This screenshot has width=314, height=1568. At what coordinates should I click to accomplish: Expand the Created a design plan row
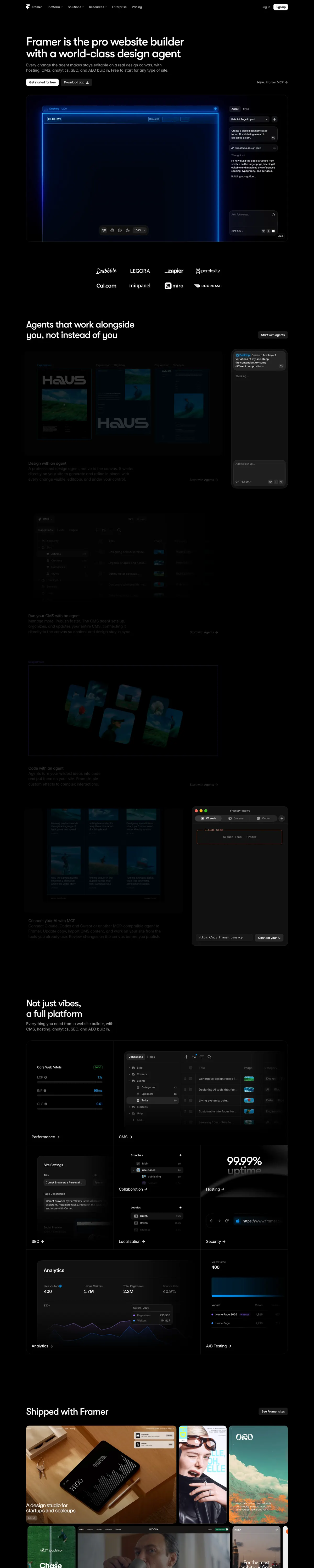coord(254,148)
